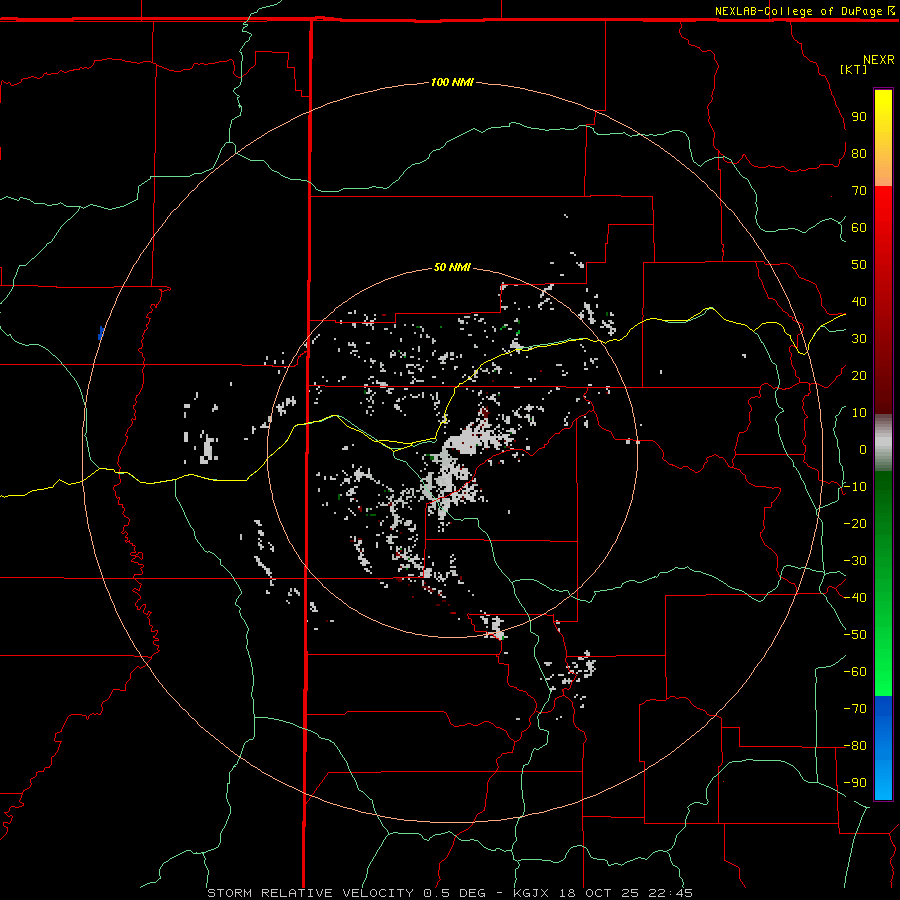Click the 50 NMI range ring label
This screenshot has width=900, height=900.
pos(452,267)
